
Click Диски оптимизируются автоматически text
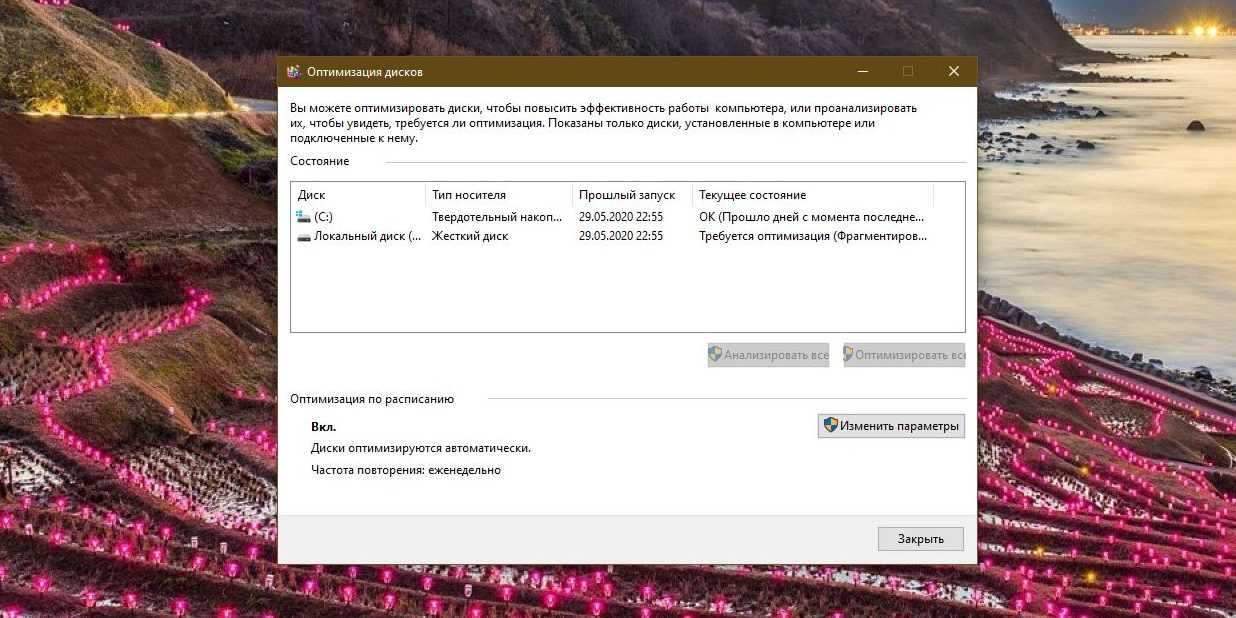pos(421,448)
